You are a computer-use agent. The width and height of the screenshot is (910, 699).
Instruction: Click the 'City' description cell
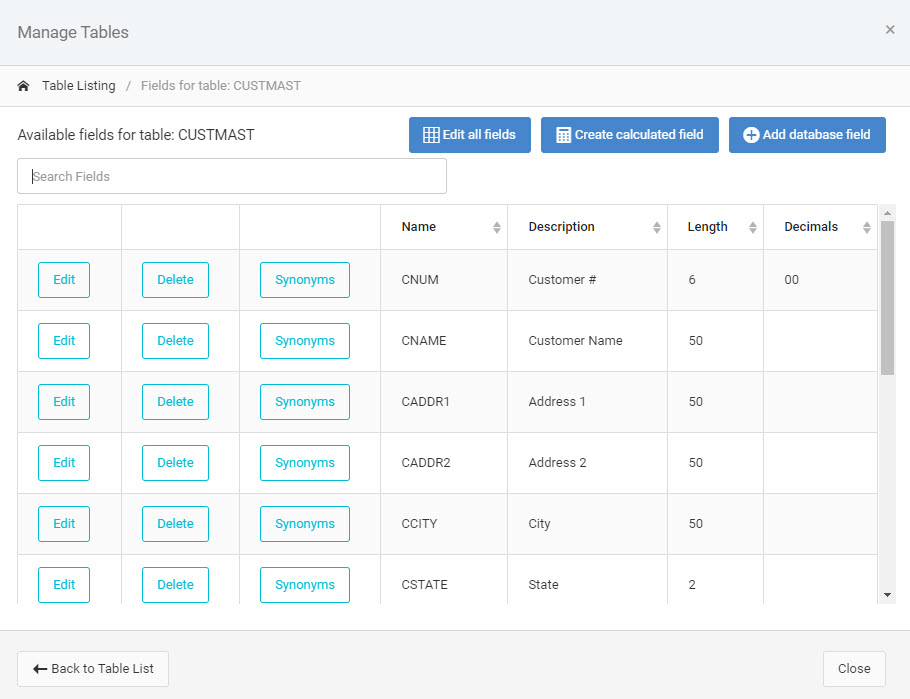pos(587,524)
